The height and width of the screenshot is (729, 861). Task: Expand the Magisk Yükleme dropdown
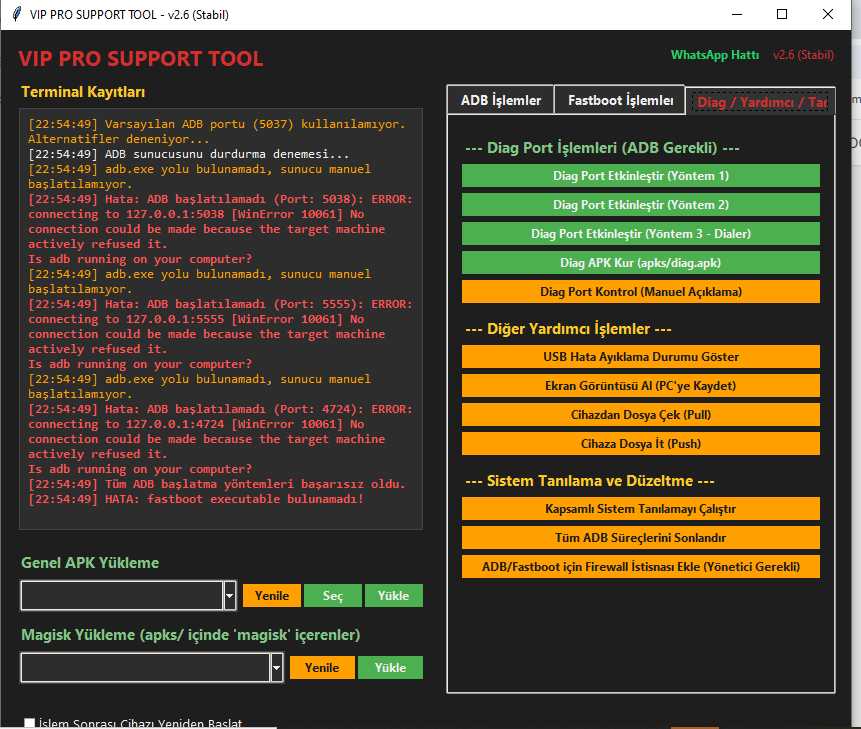tap(276, 667)
